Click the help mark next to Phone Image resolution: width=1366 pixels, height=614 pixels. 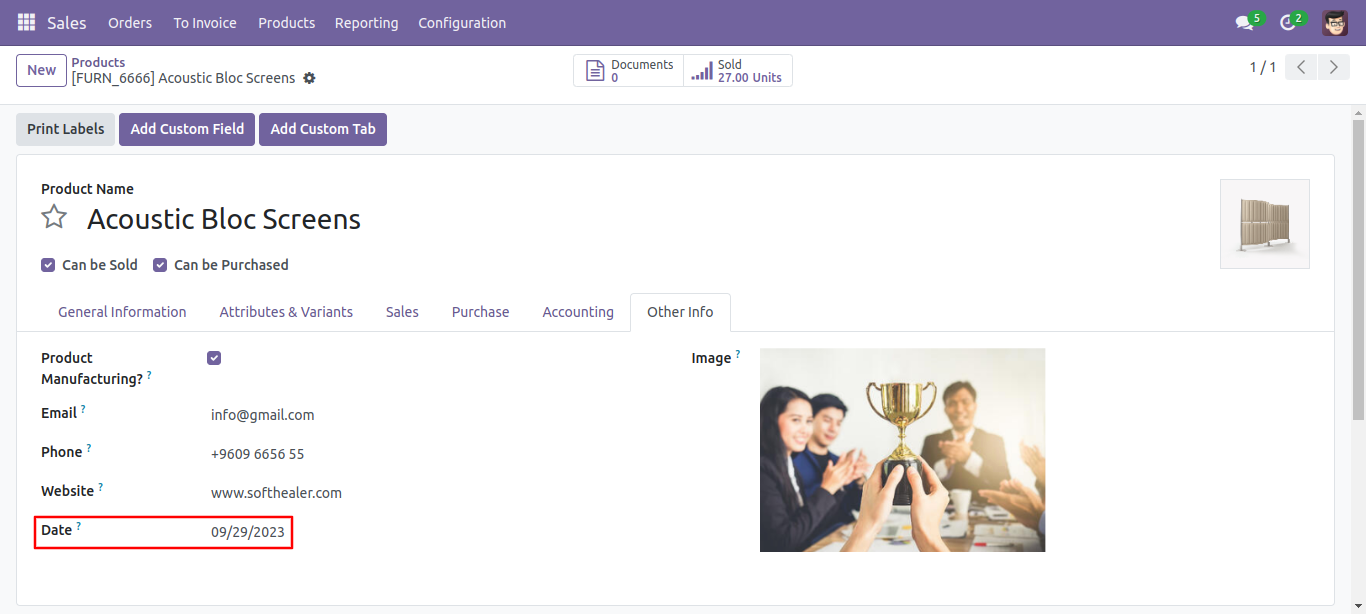[89, 448]
